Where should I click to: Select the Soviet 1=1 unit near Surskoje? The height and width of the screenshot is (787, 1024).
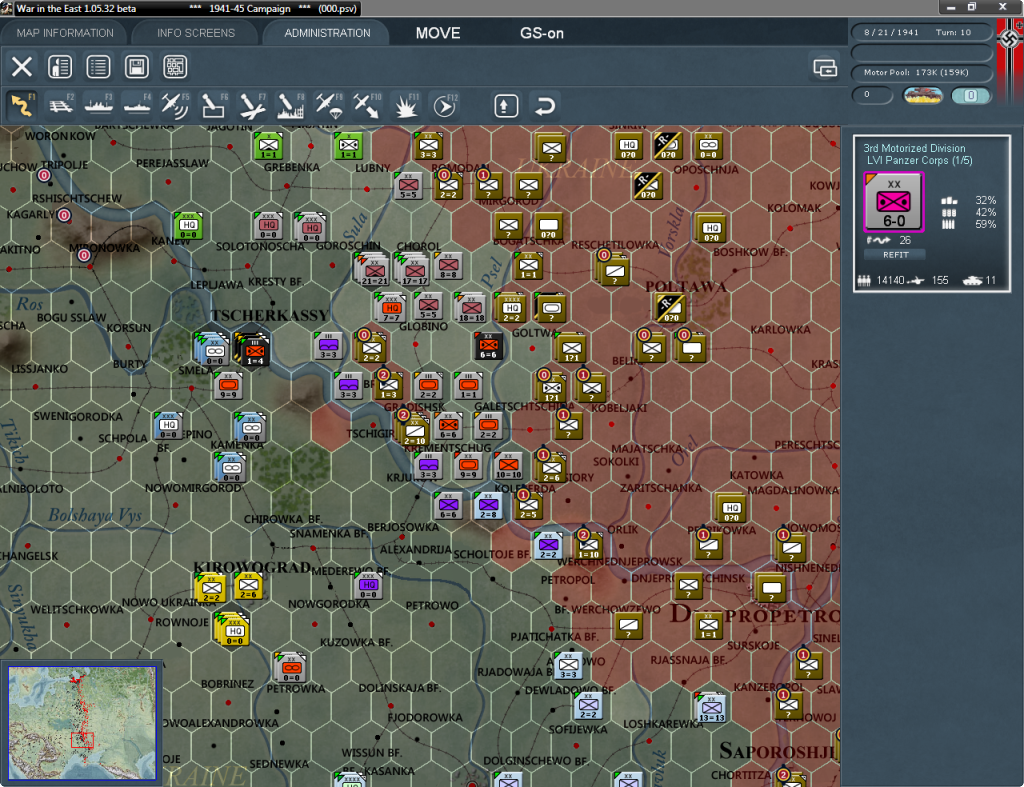coord(708,626)
